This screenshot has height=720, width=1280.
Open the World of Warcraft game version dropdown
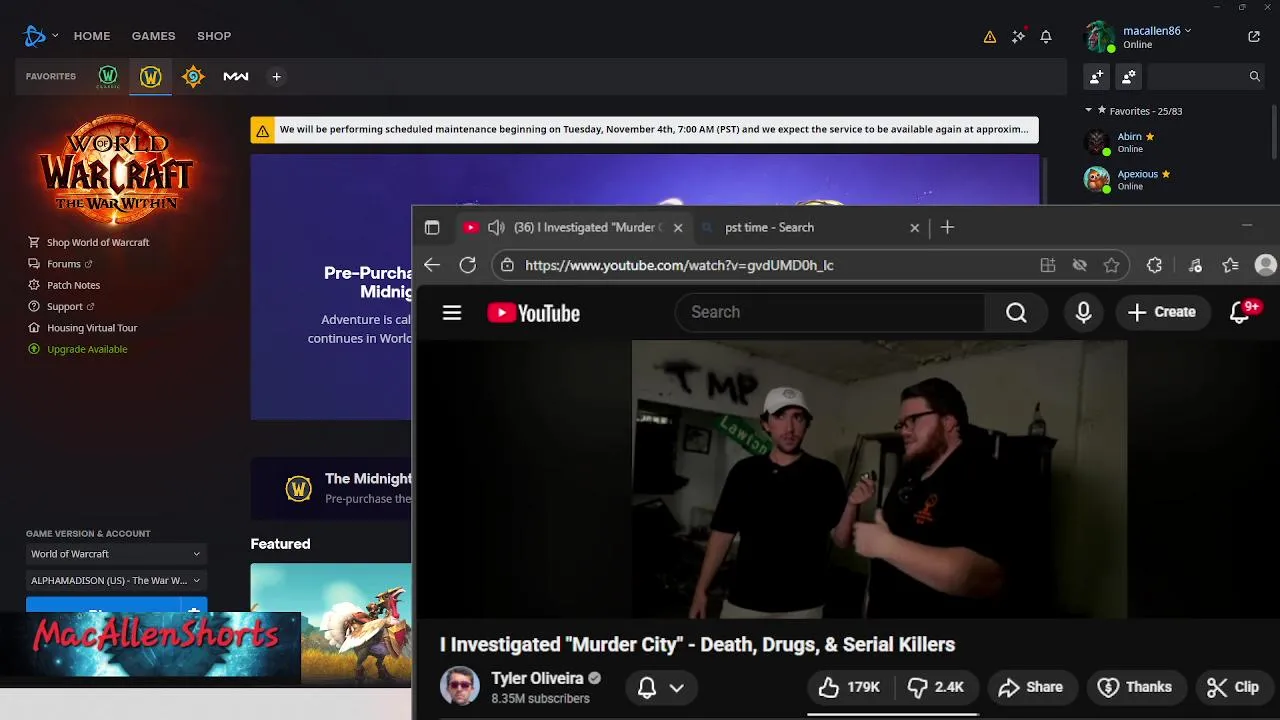pyautogui.click(x=116, y=554)
